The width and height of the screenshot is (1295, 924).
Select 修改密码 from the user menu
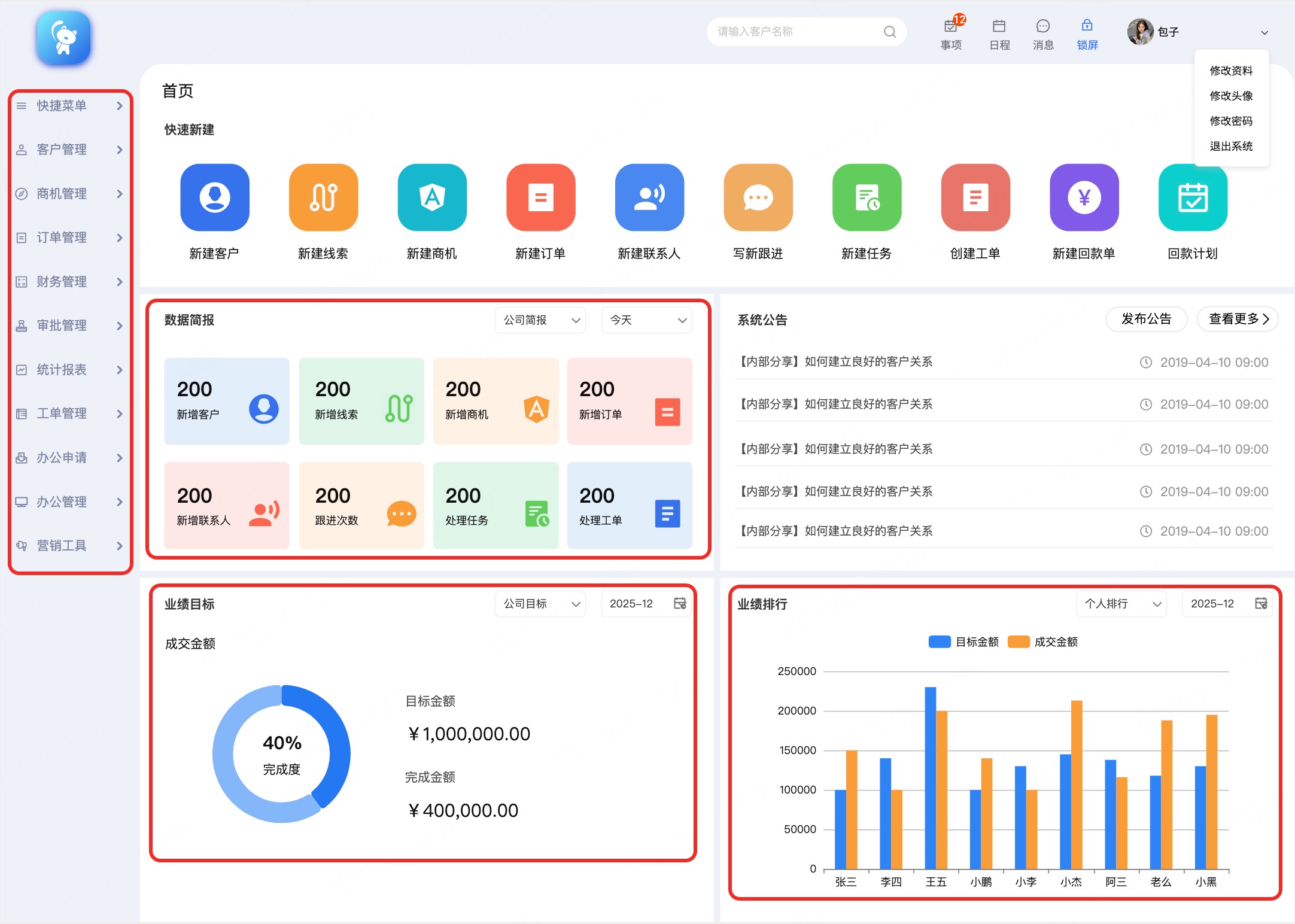[x=1231, y=121]
